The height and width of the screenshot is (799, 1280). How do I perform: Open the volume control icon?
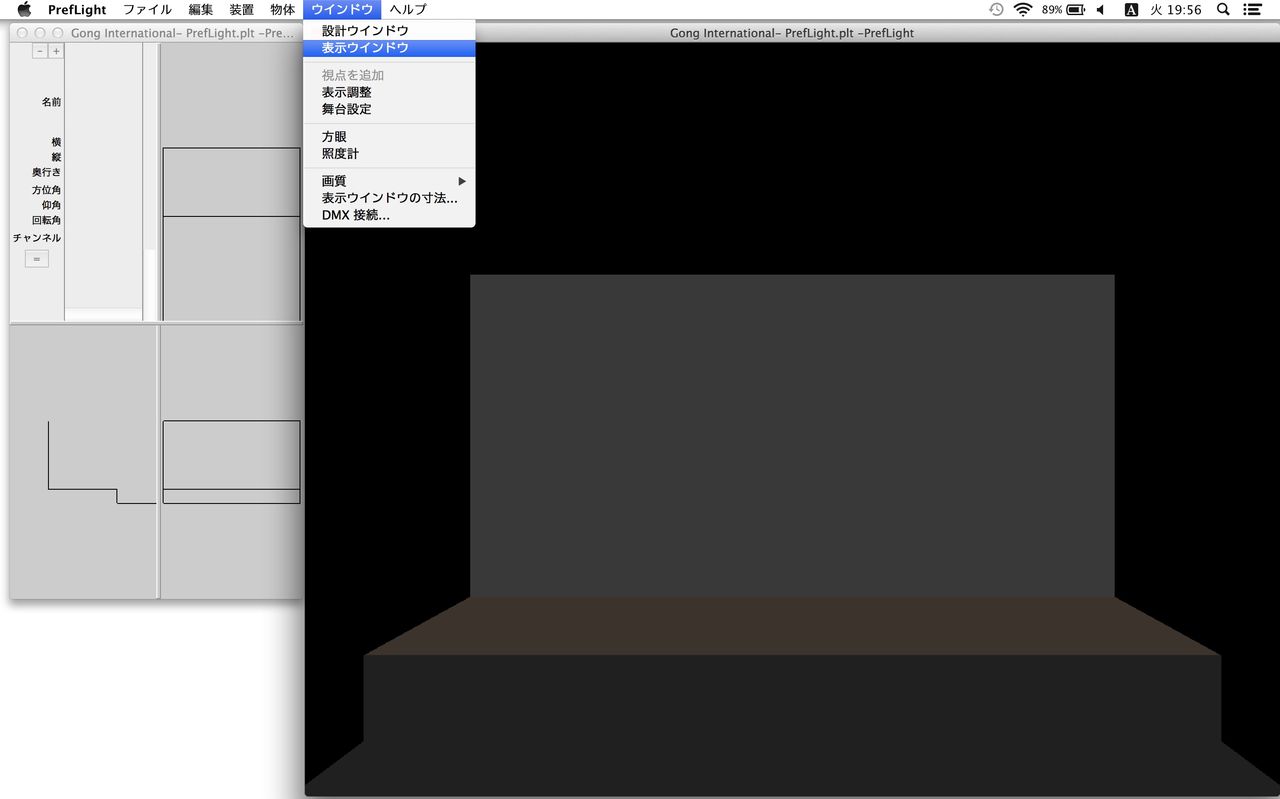coord(1101,9)
